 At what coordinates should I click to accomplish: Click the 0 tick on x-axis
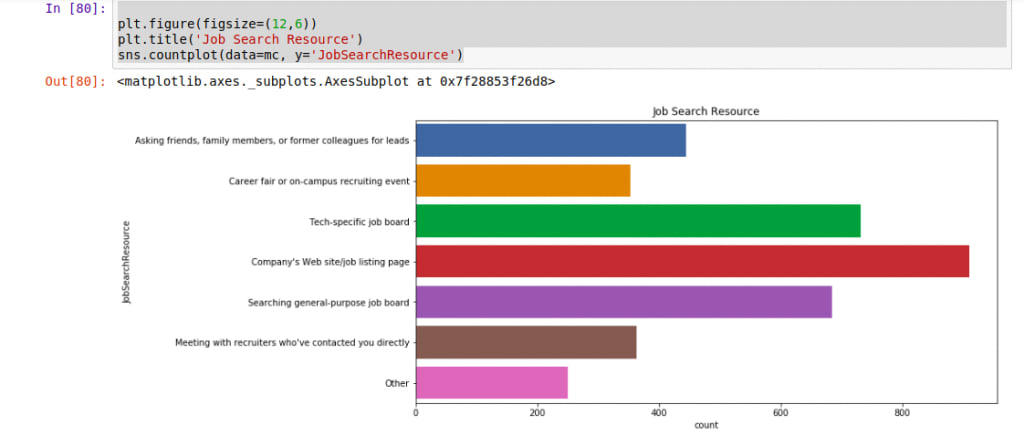(416, 413)
